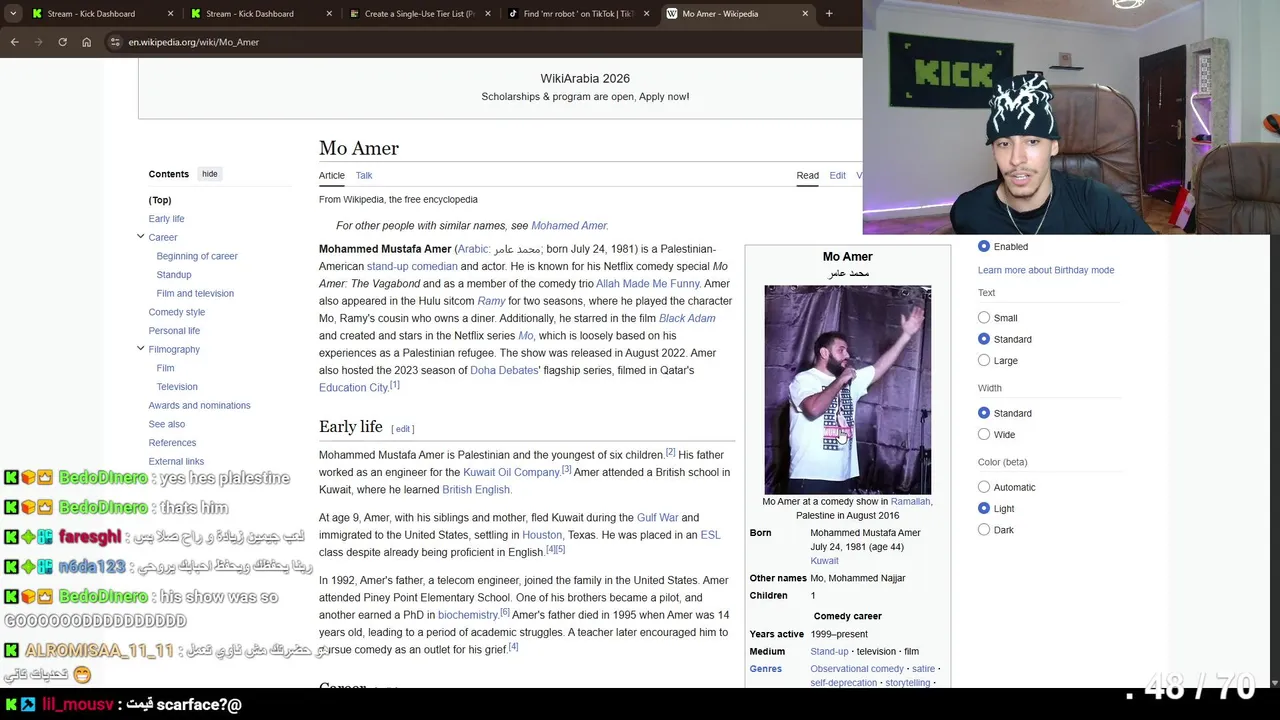1280x720 pixels.
Task: Follow the Mohamed Amer disambiguation link
Action: click(569, 226)
